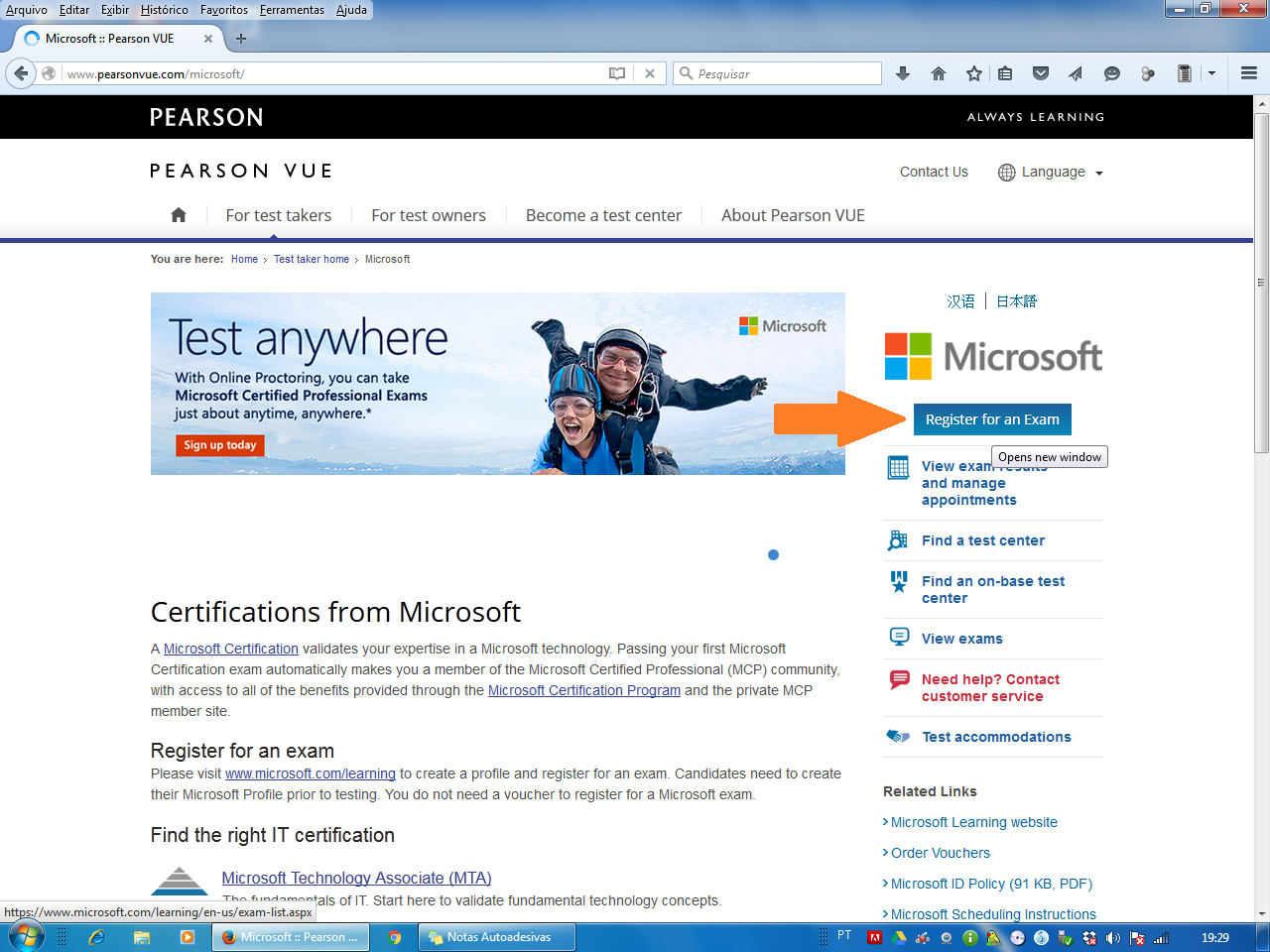The width and height of the screenshot is (1270, 952).
Task: Click the Pearson VUE home icon in navigation
Action: [179, 215]
